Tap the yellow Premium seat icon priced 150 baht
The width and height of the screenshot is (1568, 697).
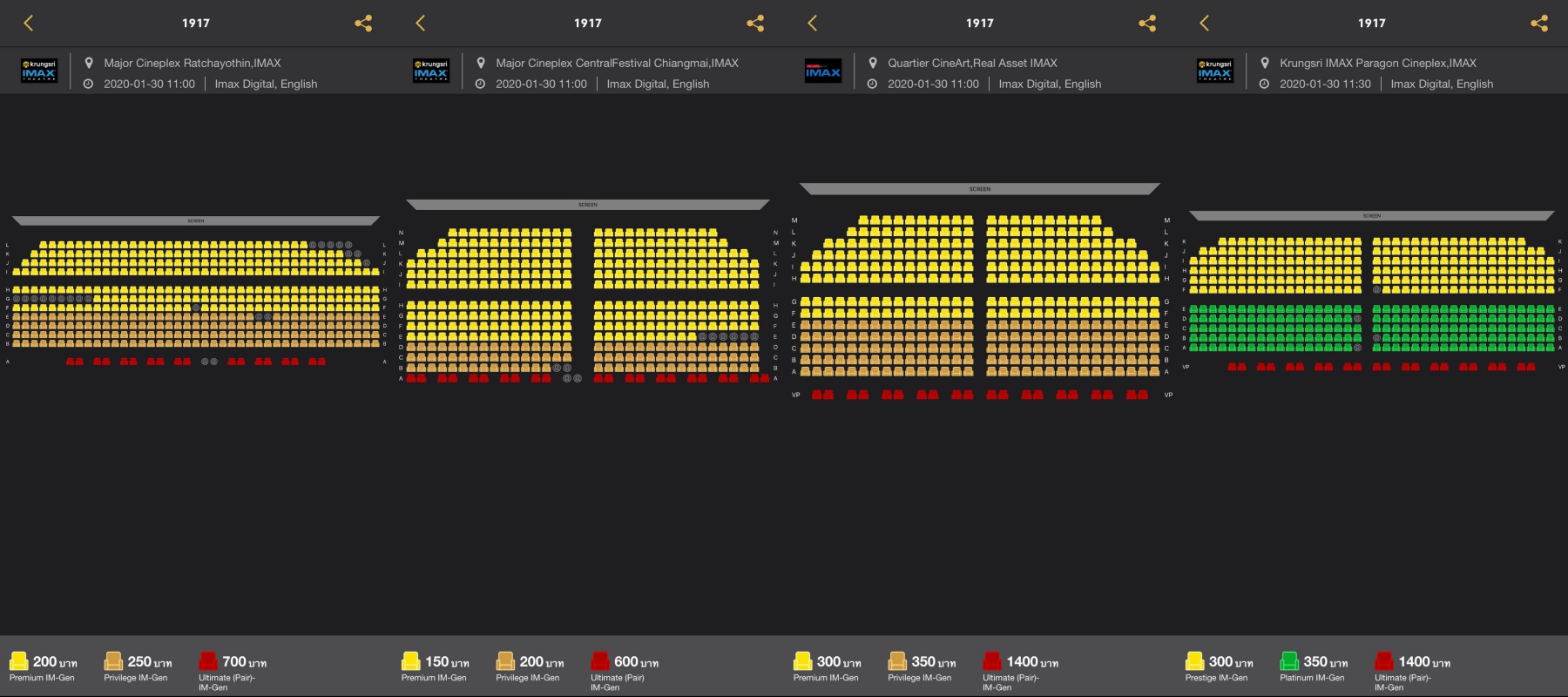click(x=411, y=661)
